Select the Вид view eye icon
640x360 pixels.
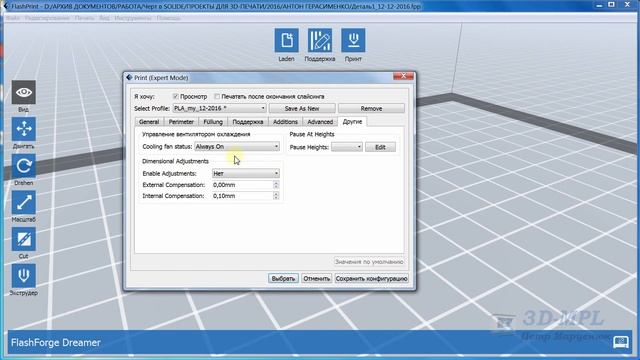coord(24,92)
